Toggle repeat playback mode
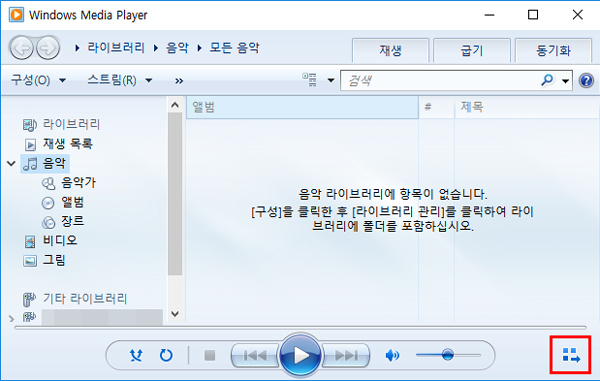This screenshot has height=381, width=600. pyautogui.click(x=166, y=355)
